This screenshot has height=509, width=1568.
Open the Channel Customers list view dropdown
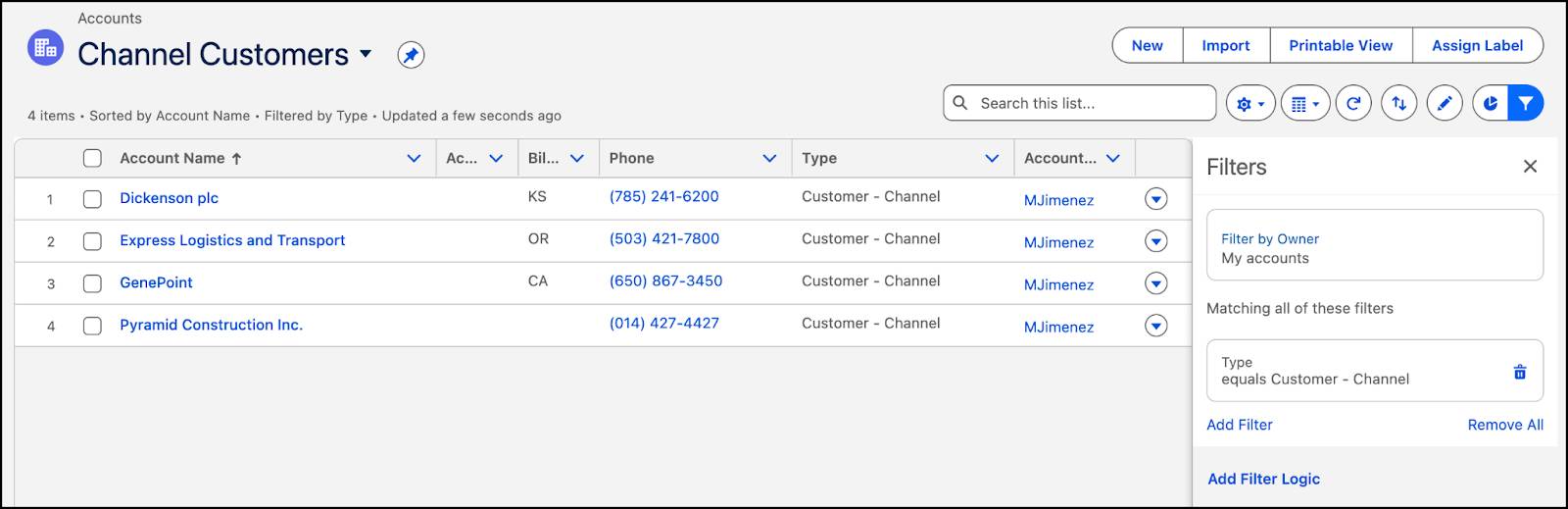(x=366, y=54)
